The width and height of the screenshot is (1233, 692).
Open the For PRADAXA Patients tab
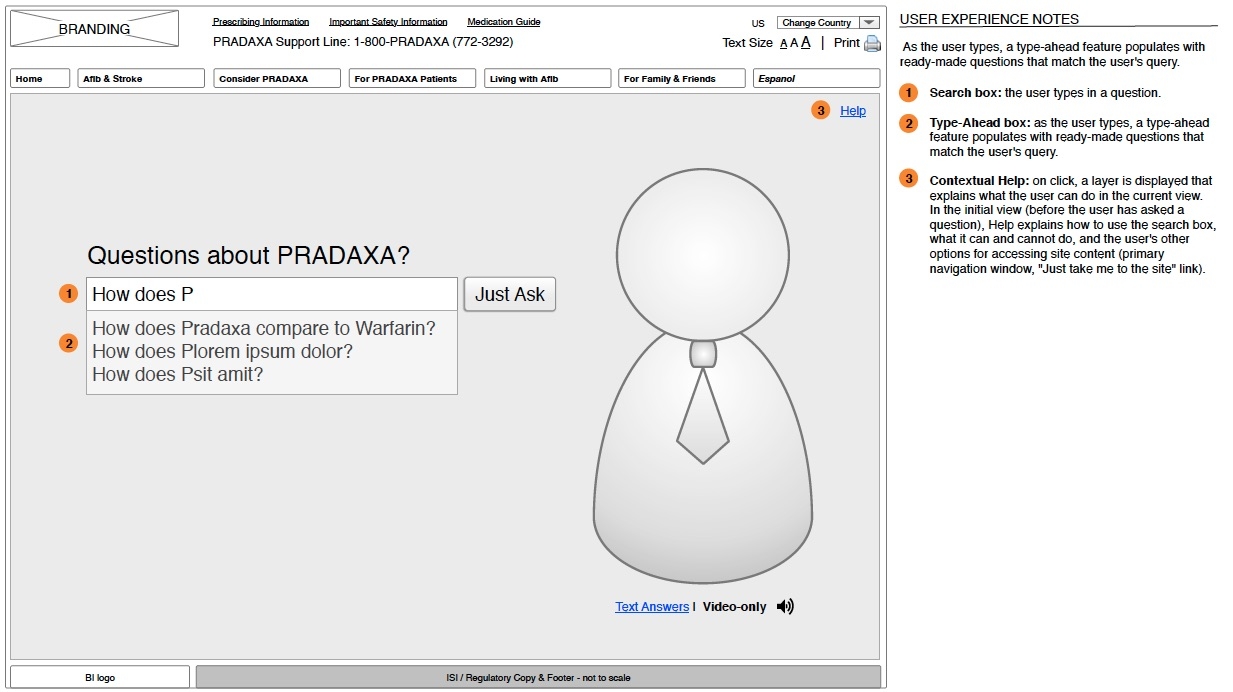(x=412, y=78)
